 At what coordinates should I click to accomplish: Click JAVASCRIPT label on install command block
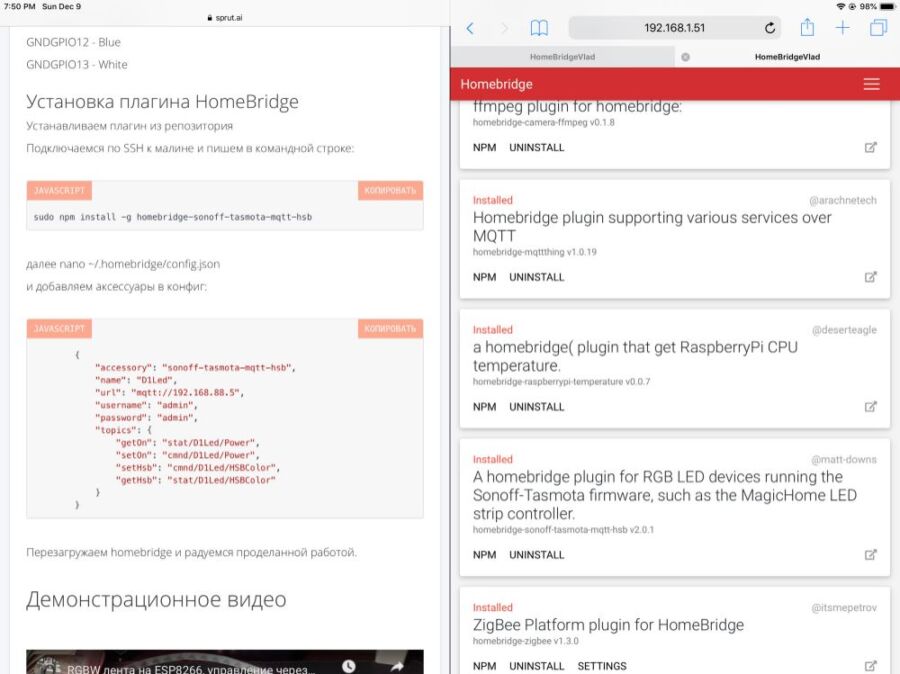pyautogui.click(x=59, y=191)
